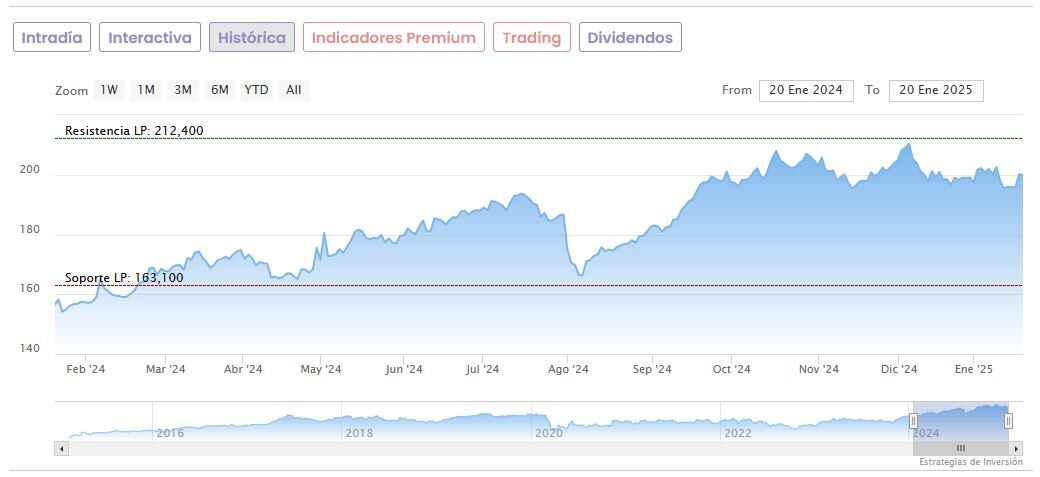Click the right range handle in navigator
Screen dimensions: 1040x477
[x=1008, y=421]
